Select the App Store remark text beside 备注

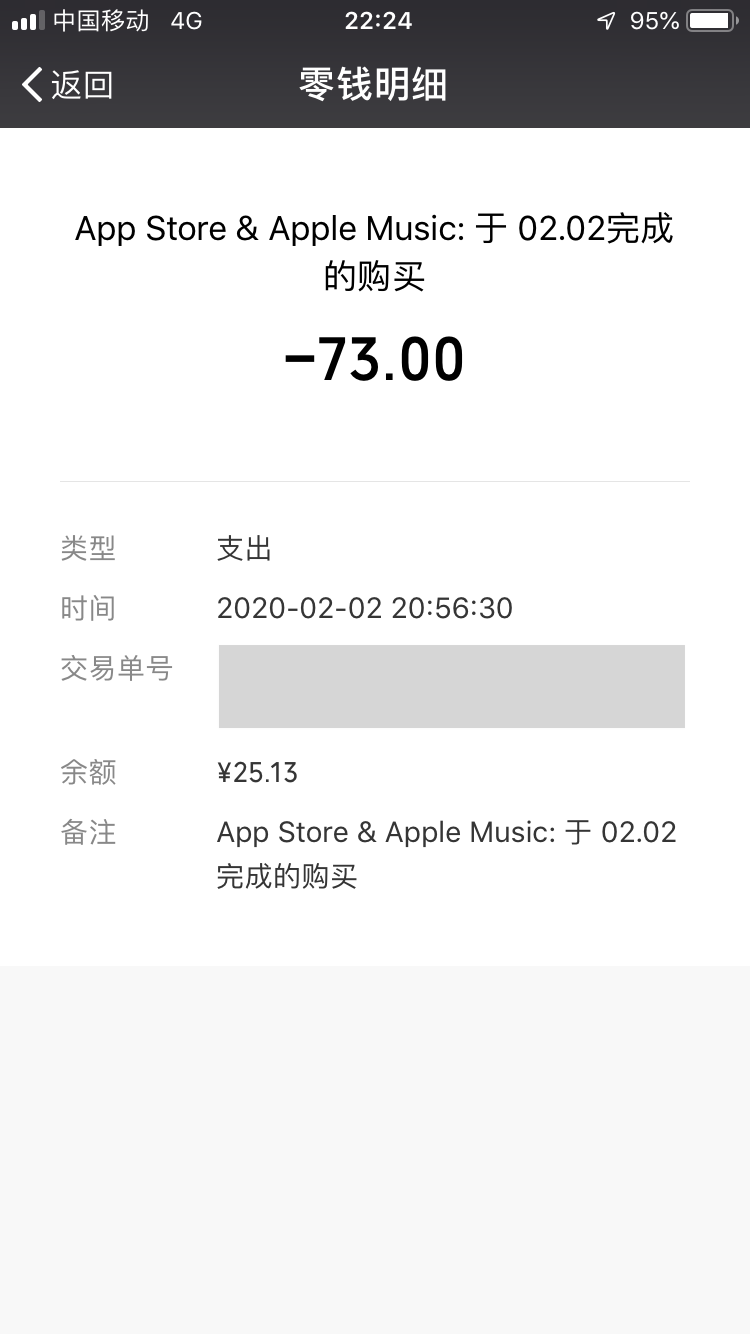[x=446, y=854]
